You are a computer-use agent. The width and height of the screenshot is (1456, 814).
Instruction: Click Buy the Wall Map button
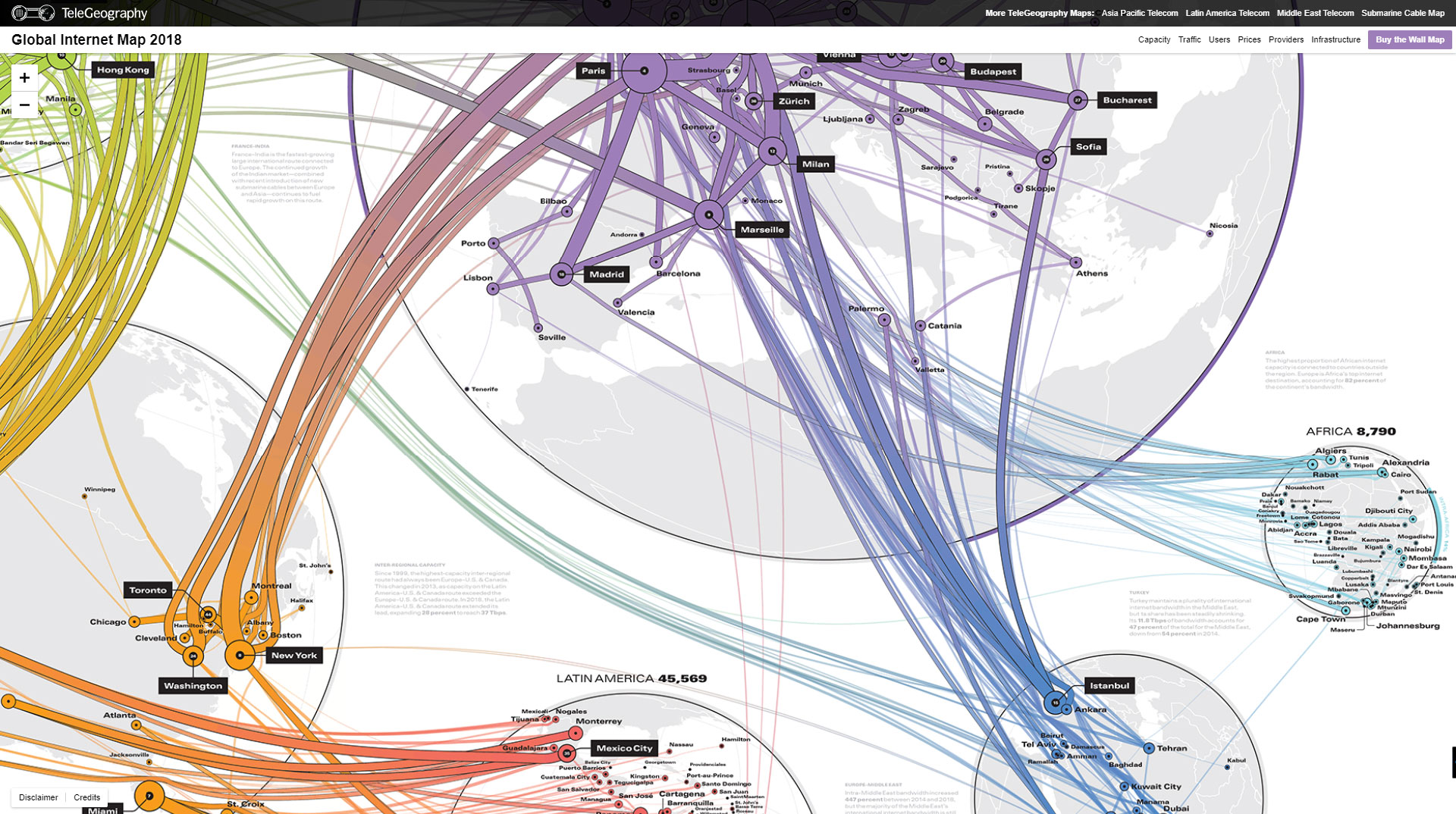[1410, 39]
